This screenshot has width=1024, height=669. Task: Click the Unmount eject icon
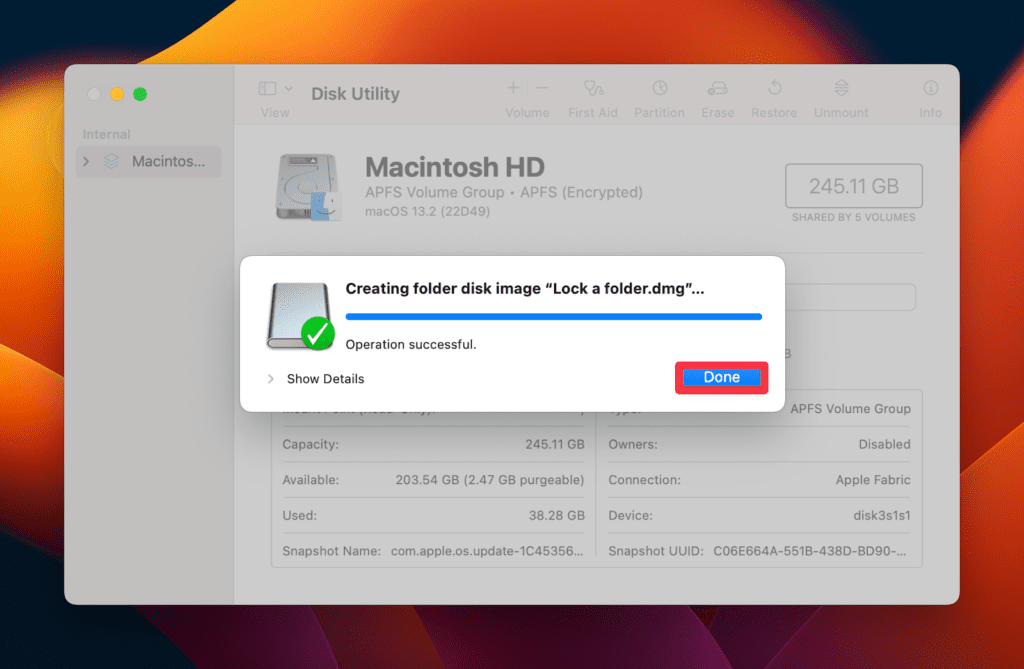click(841, 88)
